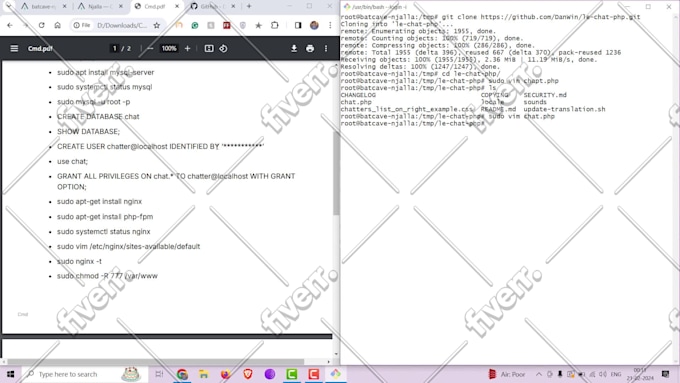Click 'sudo chmod -R 777 /var/www' line

tap(107, 276)
